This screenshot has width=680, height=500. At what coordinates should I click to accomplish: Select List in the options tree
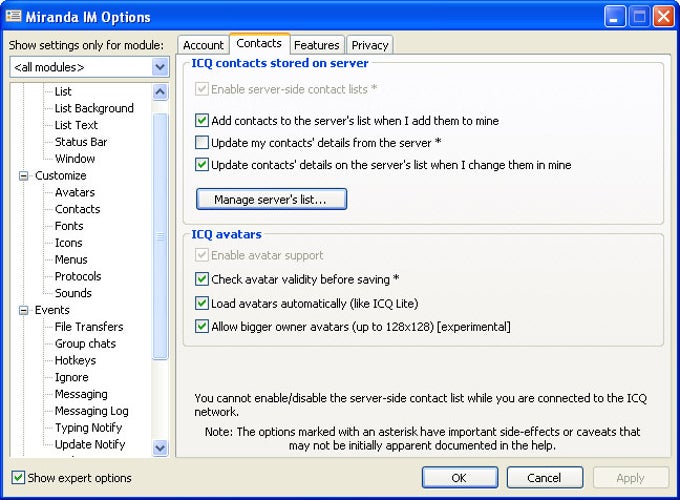click(x=63, y=92)
